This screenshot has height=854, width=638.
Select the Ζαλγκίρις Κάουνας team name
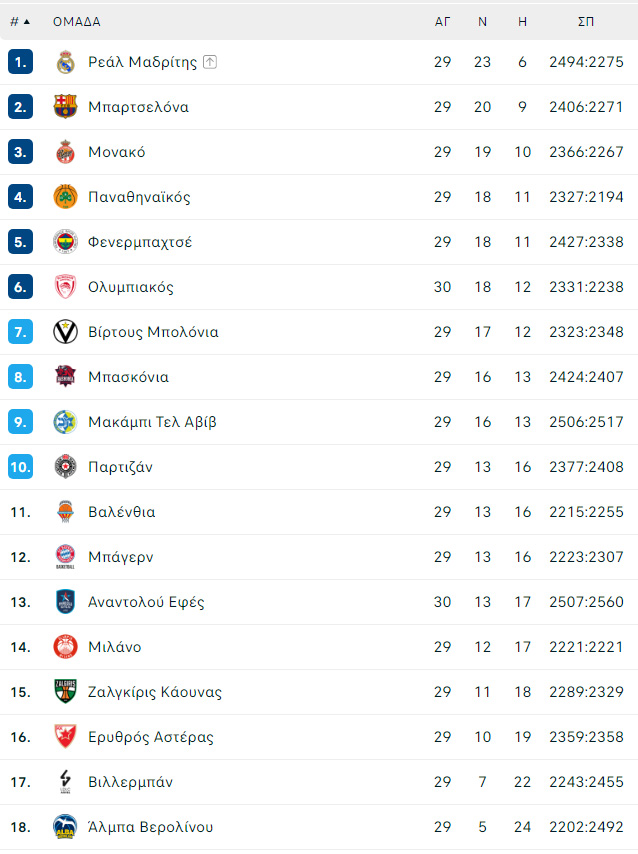coord(155,692)
